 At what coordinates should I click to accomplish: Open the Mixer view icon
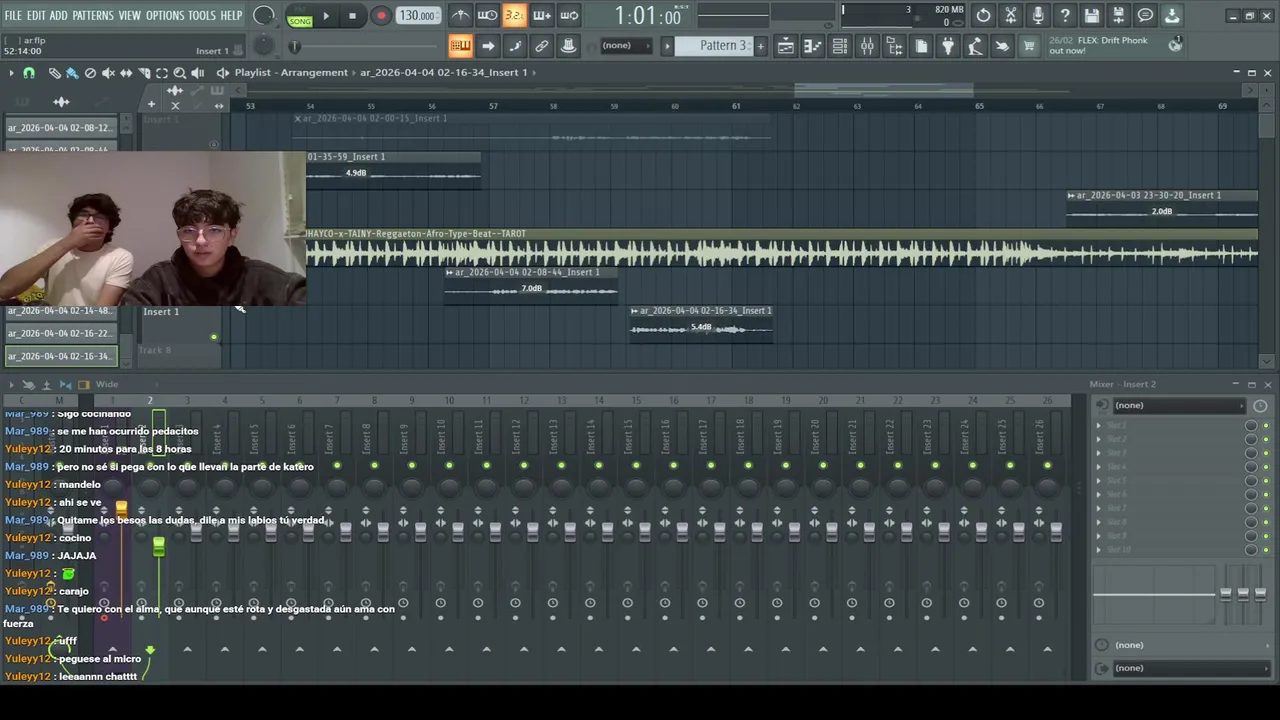pos(867,46)
